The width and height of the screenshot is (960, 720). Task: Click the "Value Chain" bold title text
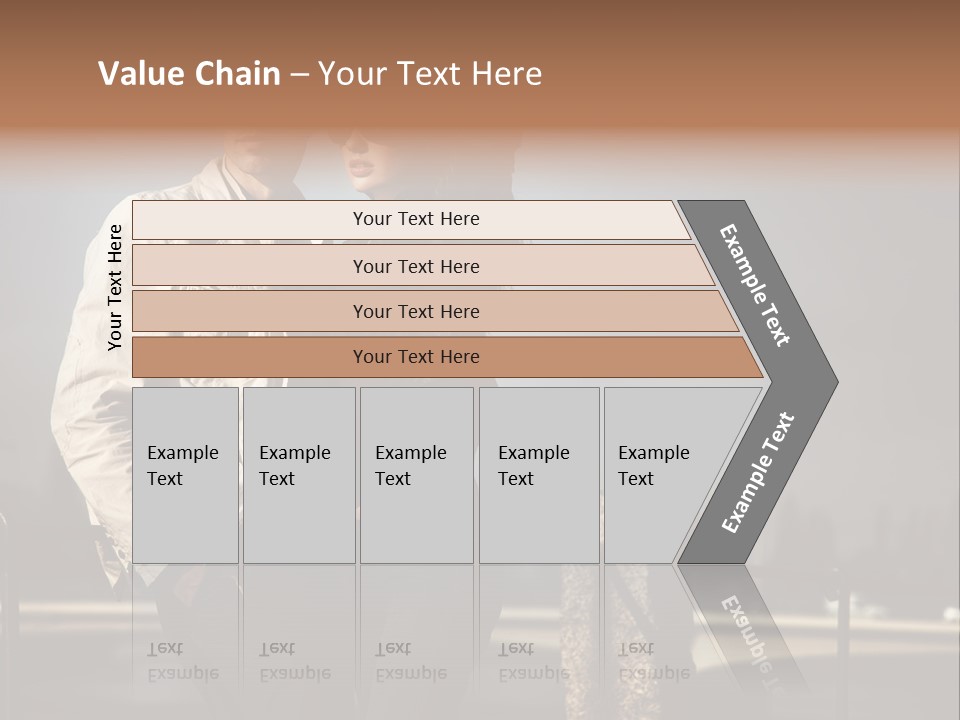click(x=189, y=74)
